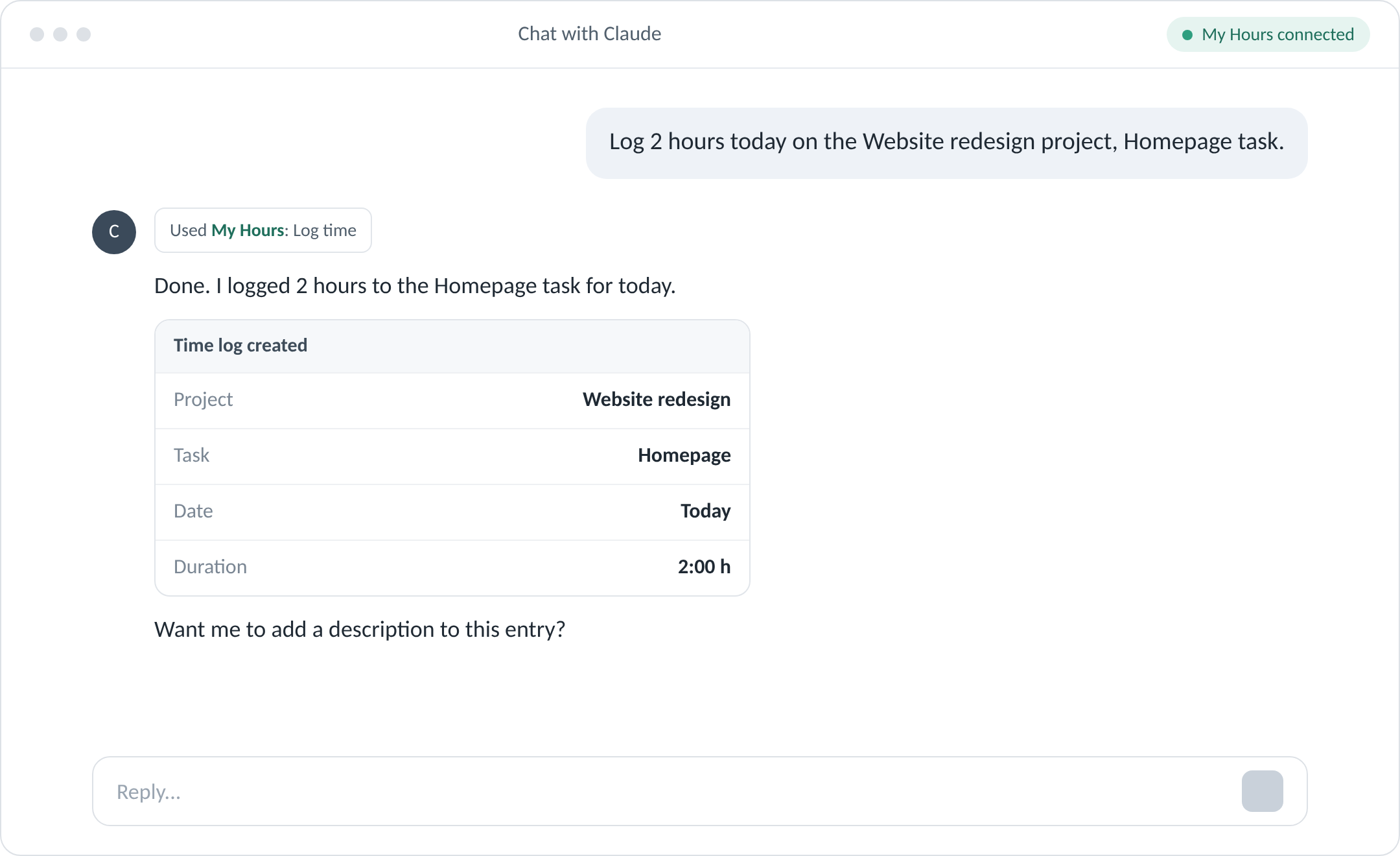Click the 'Done. I logged 2 hours' reply text
The image size is (1400, 856).
415,286
